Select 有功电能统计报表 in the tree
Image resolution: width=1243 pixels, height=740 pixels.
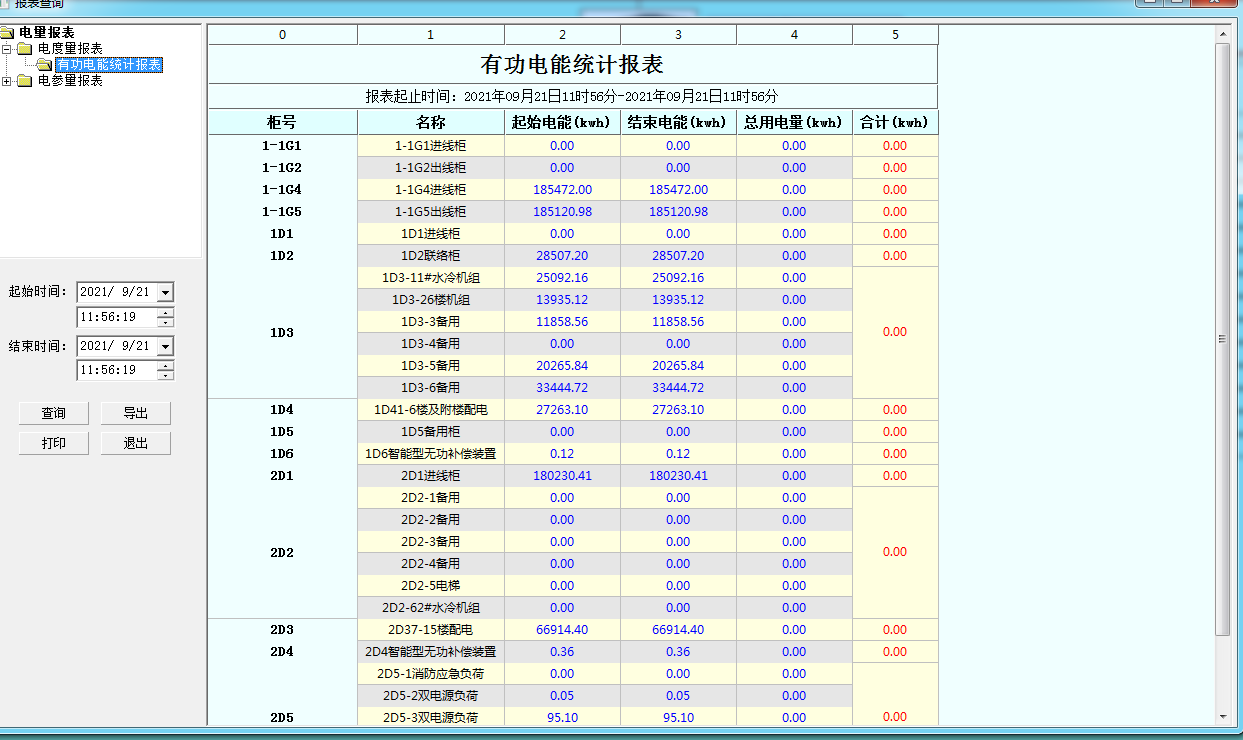pos(109,65)
